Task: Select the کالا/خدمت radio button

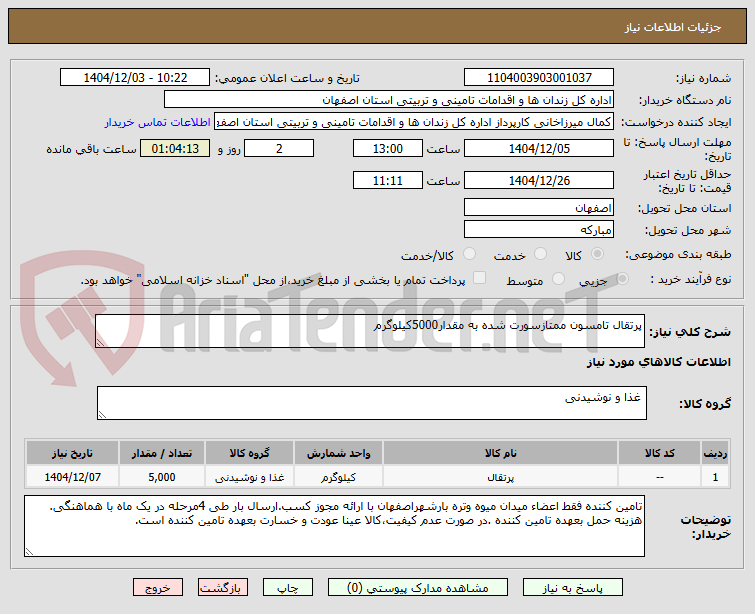Action: coord(469,253)
